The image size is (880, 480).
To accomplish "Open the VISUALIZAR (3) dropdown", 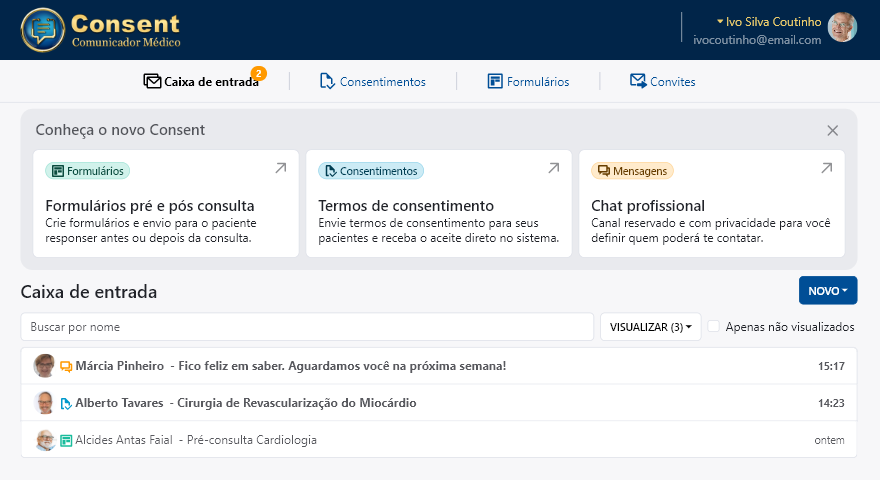I will (x=650, y=327).
